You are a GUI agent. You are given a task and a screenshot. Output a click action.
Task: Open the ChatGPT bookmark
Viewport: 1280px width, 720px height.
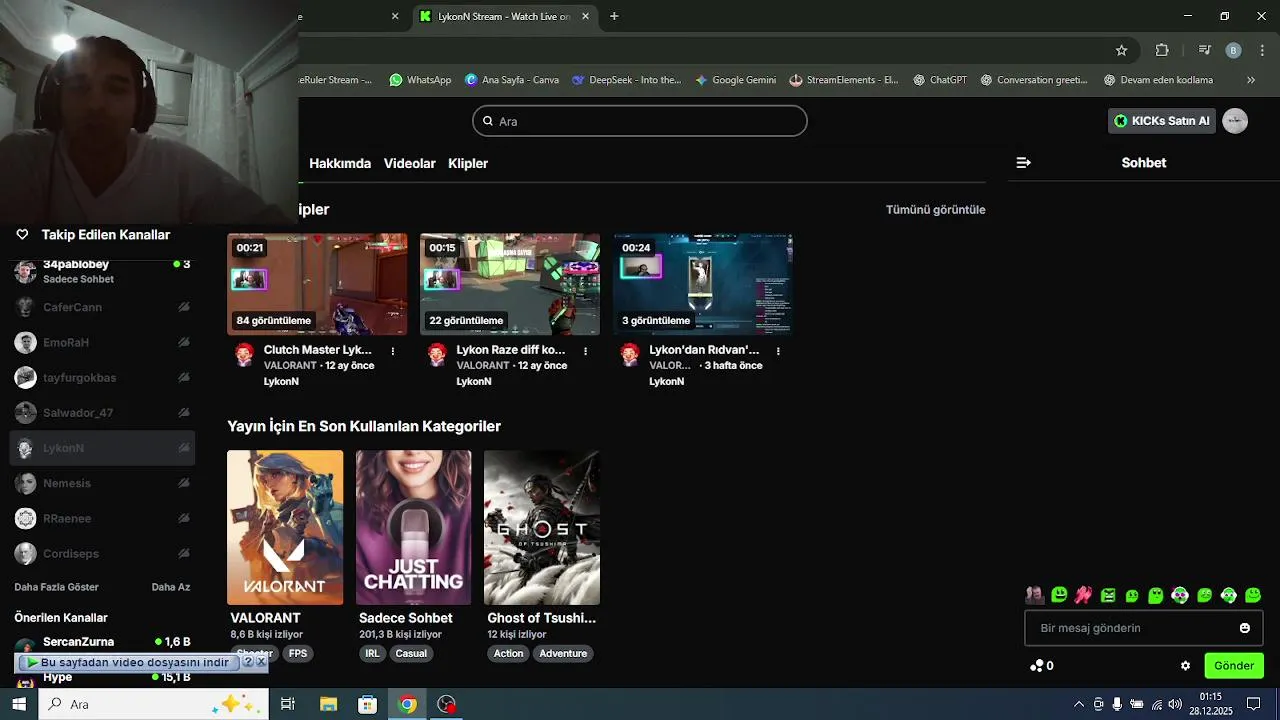point(940,80)
